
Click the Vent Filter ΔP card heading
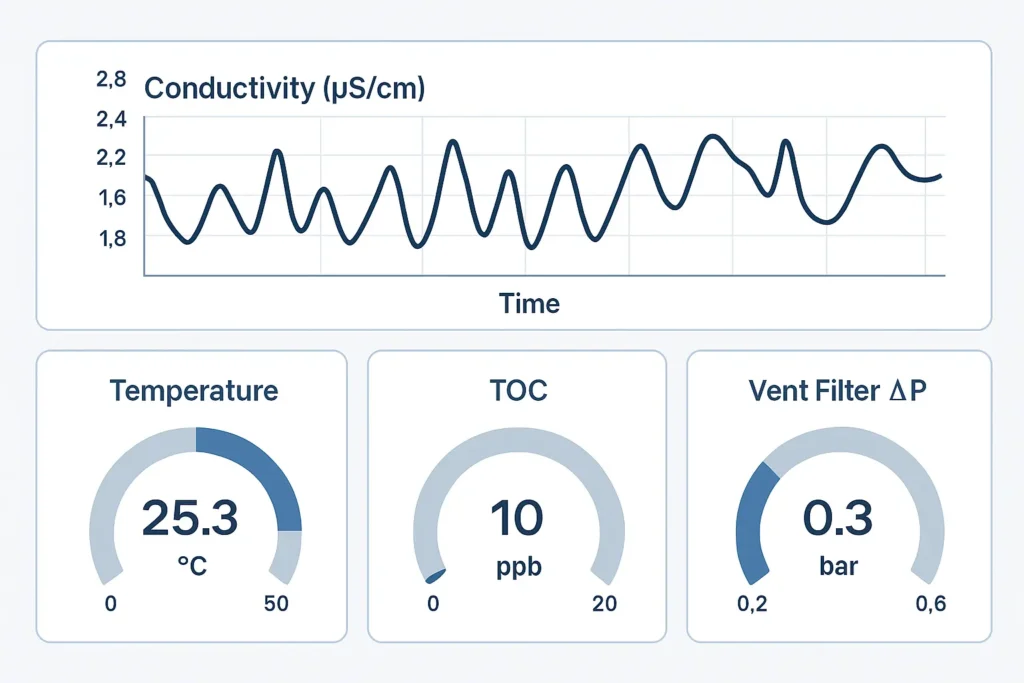pos(838,390)
